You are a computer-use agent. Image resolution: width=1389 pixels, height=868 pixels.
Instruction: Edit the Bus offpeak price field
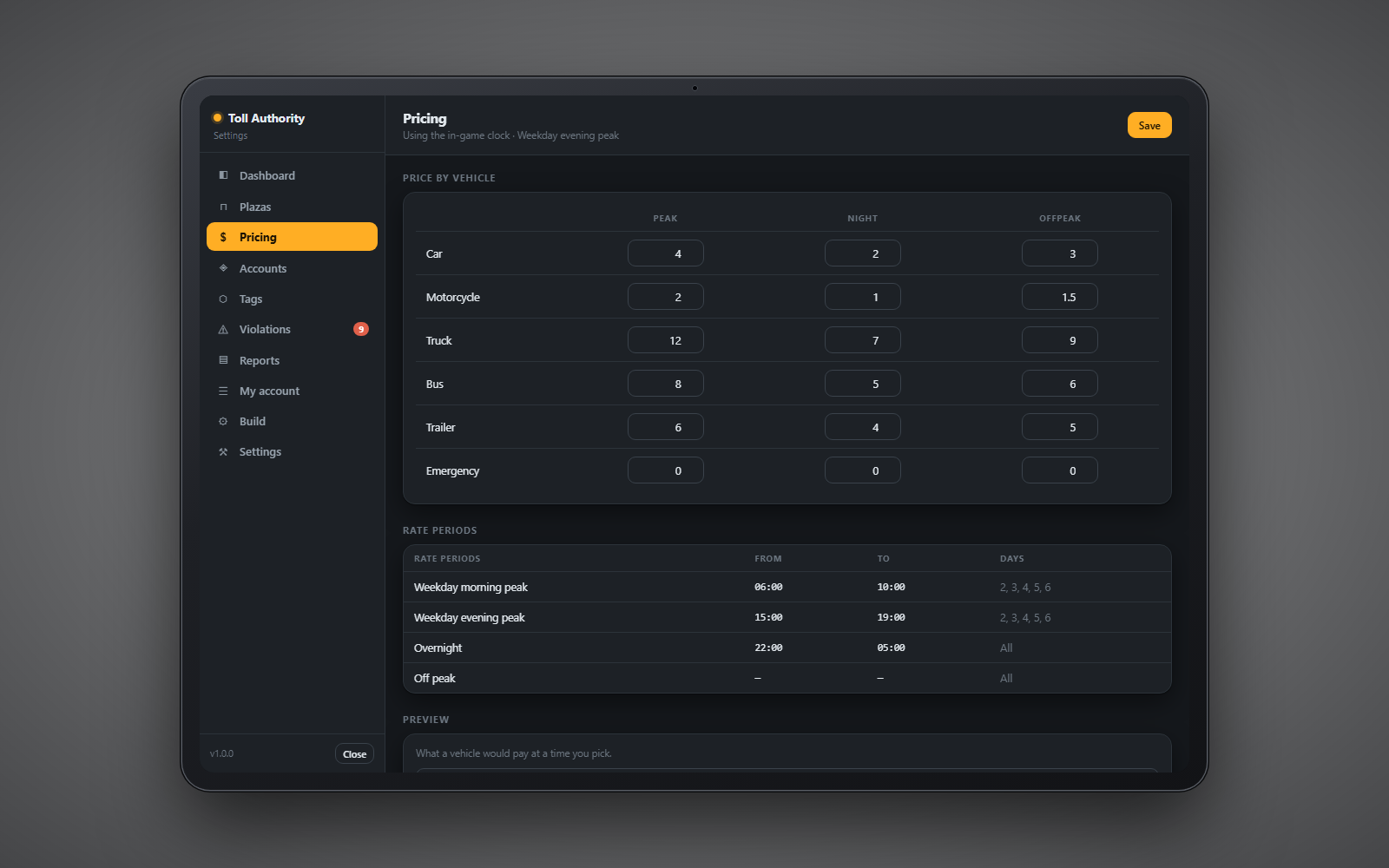1060,384
